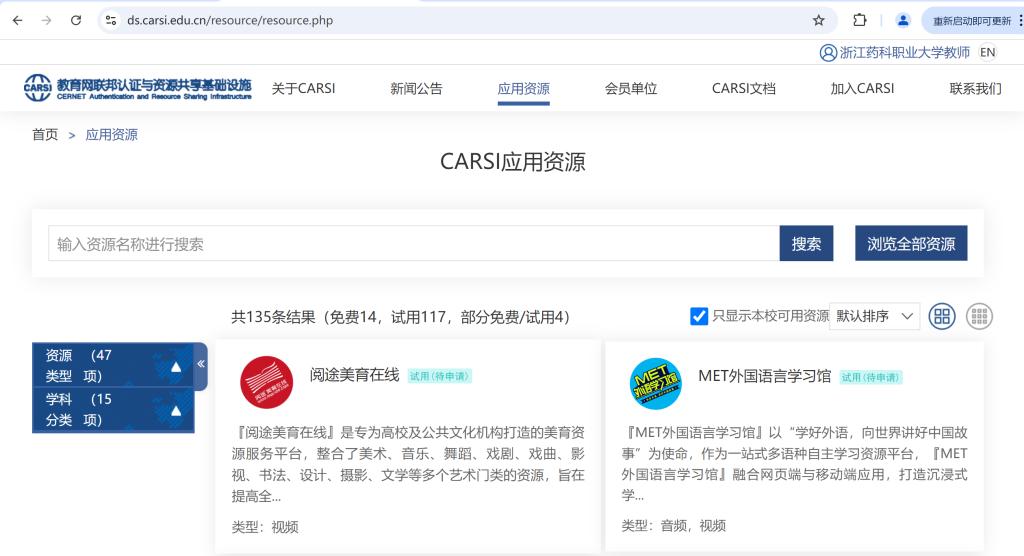The image size is (1024, 556).
Task: Switch to large grid view icon
Action: coord(942,317)
